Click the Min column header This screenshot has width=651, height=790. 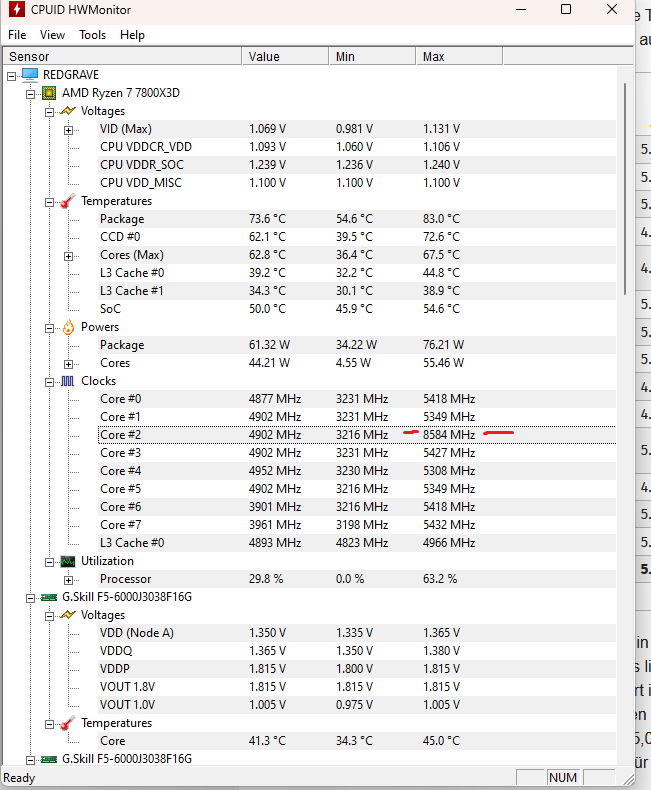click(x=372, y=56)
